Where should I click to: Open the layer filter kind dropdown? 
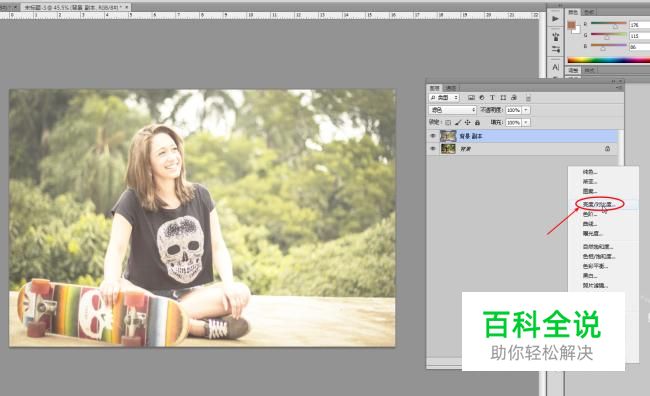coord(444,98)
